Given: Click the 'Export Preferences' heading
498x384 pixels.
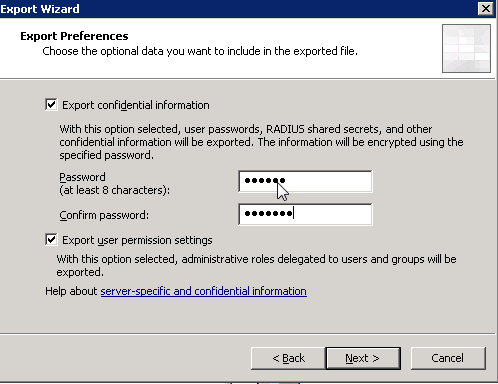Looking at the screenshot, I should (x=74, y=36).
